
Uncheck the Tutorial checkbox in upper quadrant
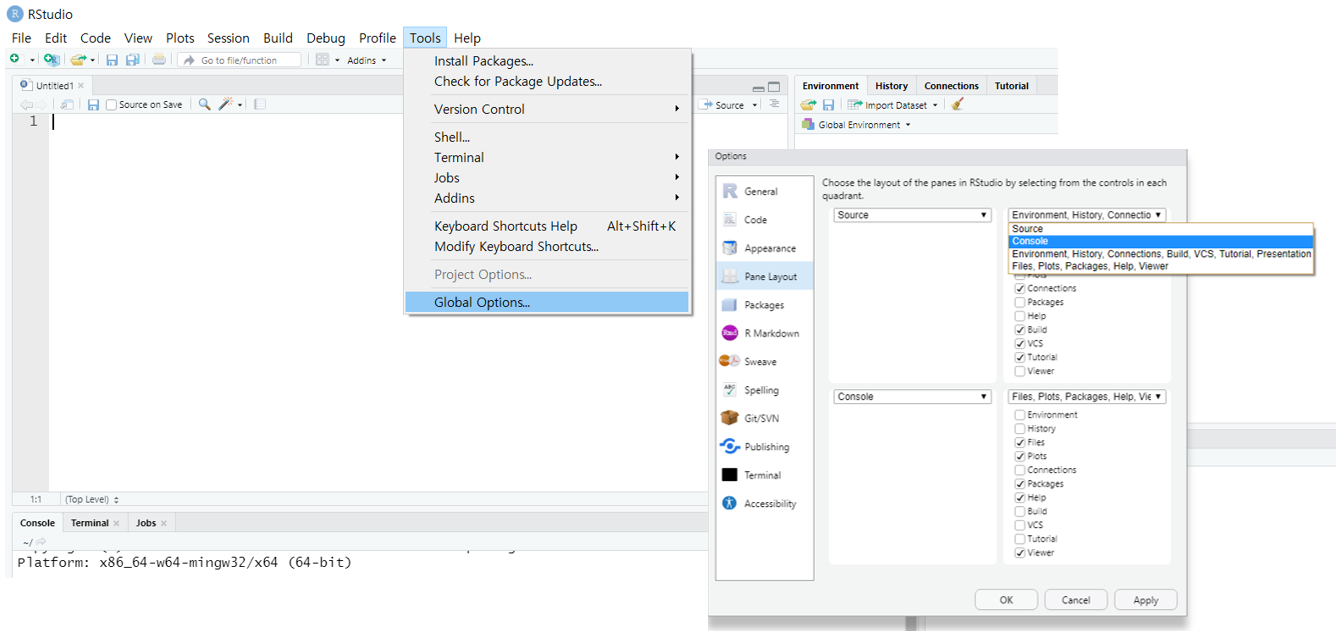click(1020, 357)
